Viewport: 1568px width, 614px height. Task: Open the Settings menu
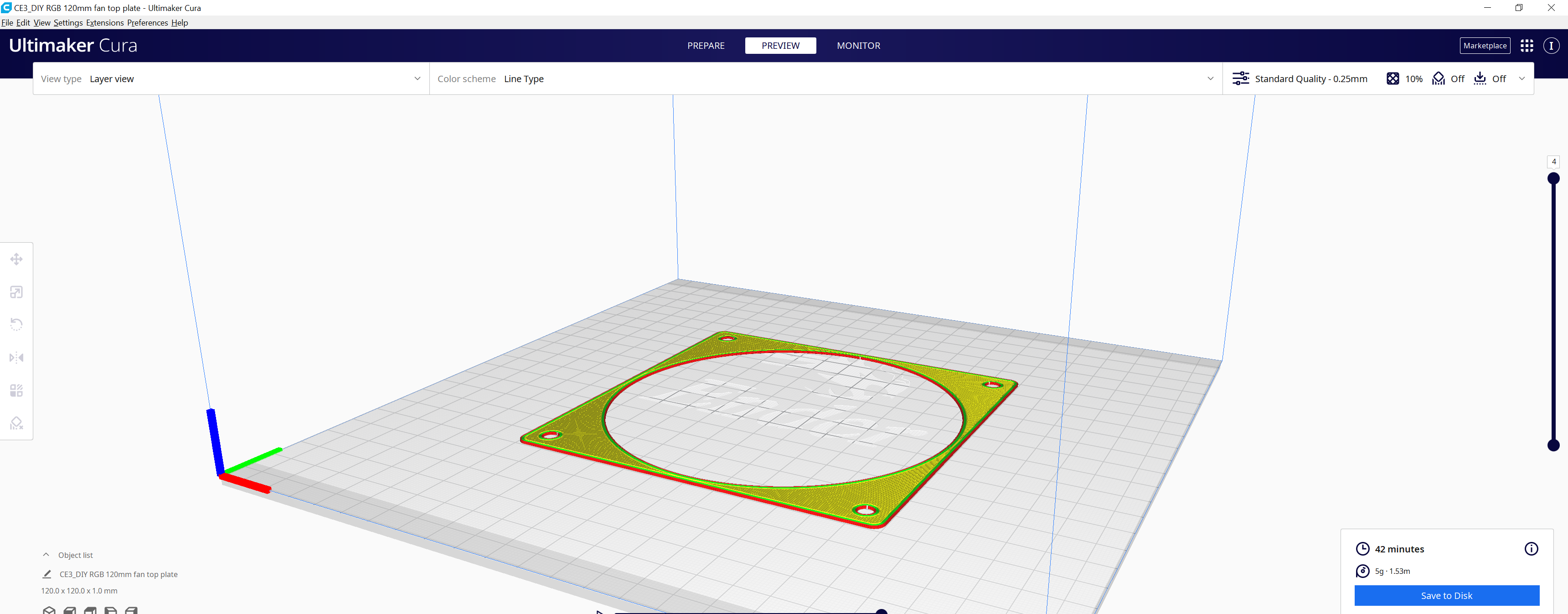coord(68,22)
